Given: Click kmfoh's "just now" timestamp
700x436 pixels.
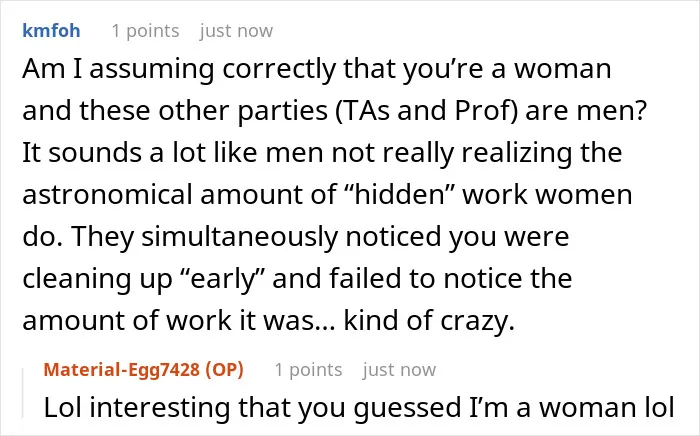Looking at the screenshot, I should (236, 31).
